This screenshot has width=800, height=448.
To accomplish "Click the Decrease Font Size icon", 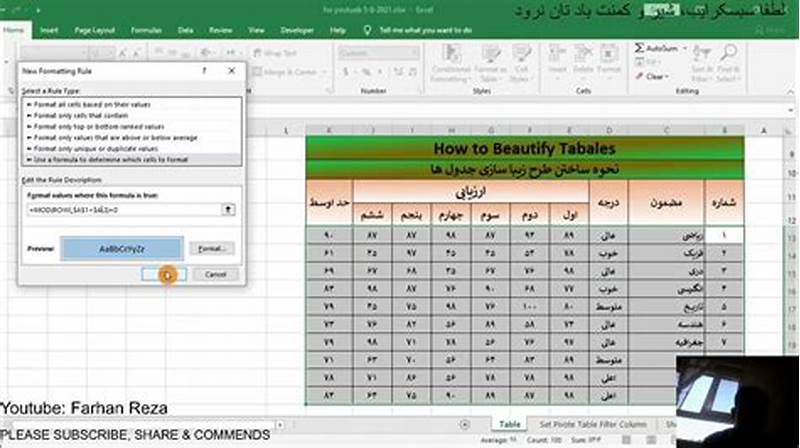I will click(137, 53).
